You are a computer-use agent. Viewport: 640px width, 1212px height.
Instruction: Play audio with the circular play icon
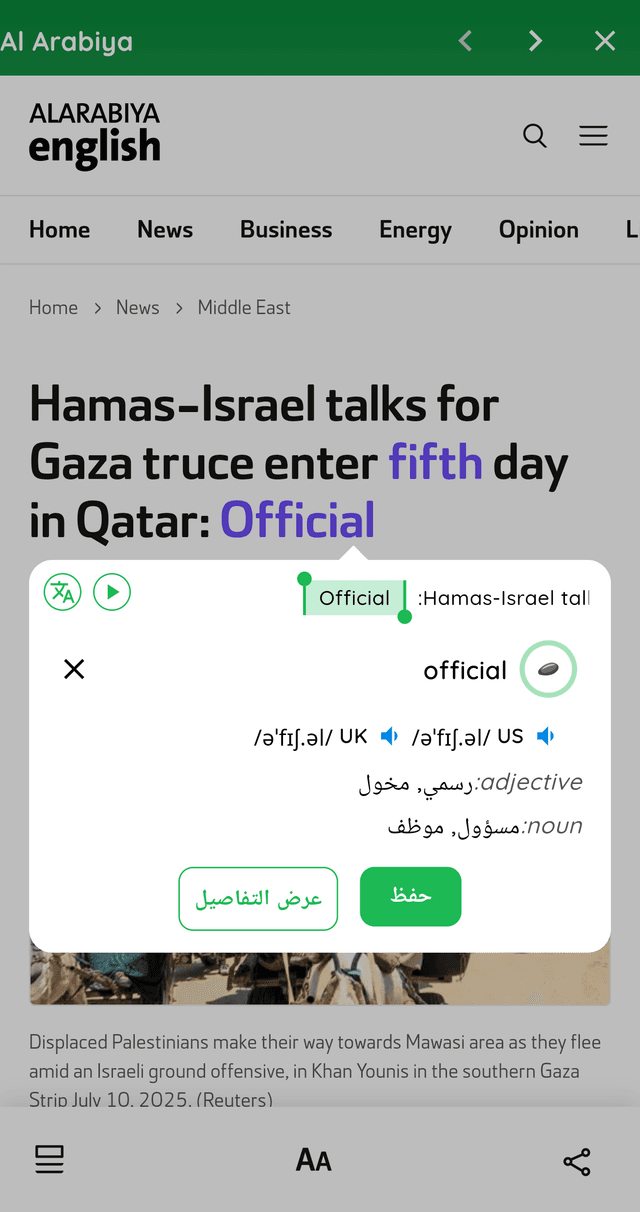112,592
